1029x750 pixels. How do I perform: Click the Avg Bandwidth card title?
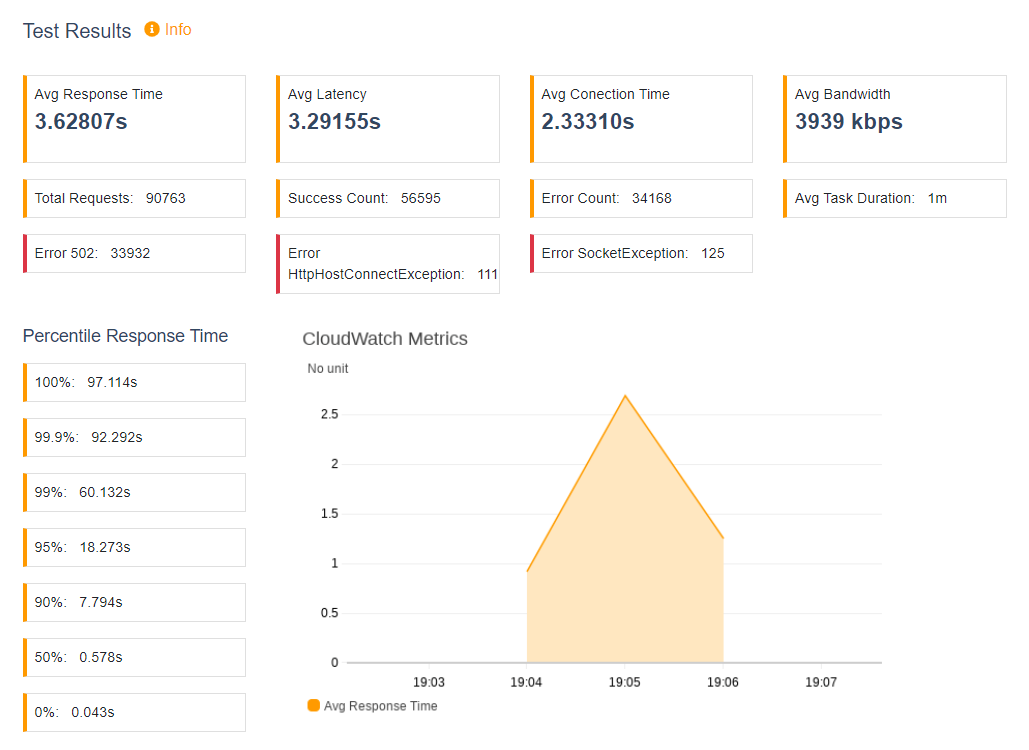[x=843, y=94]
